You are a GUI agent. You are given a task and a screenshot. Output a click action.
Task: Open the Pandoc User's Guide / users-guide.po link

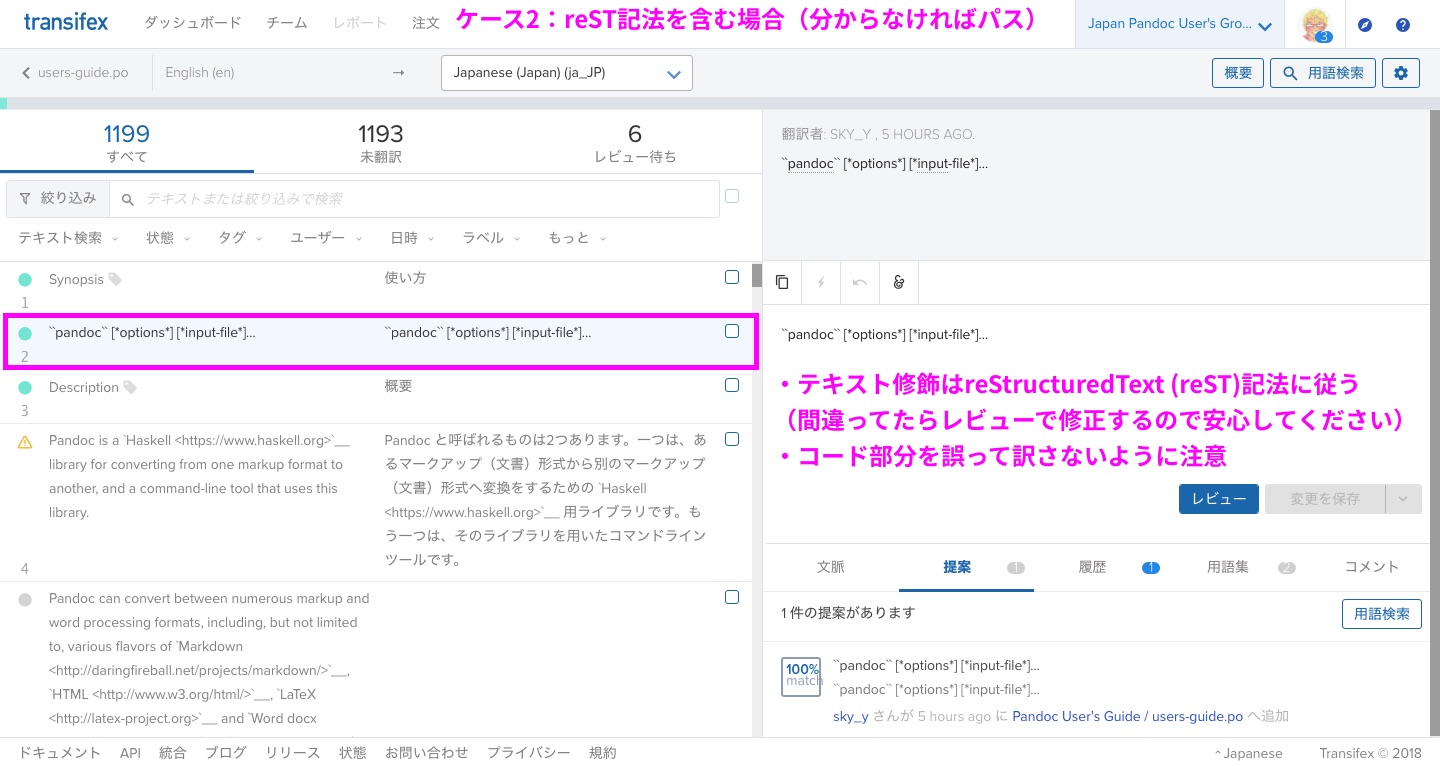[1127, 717]
